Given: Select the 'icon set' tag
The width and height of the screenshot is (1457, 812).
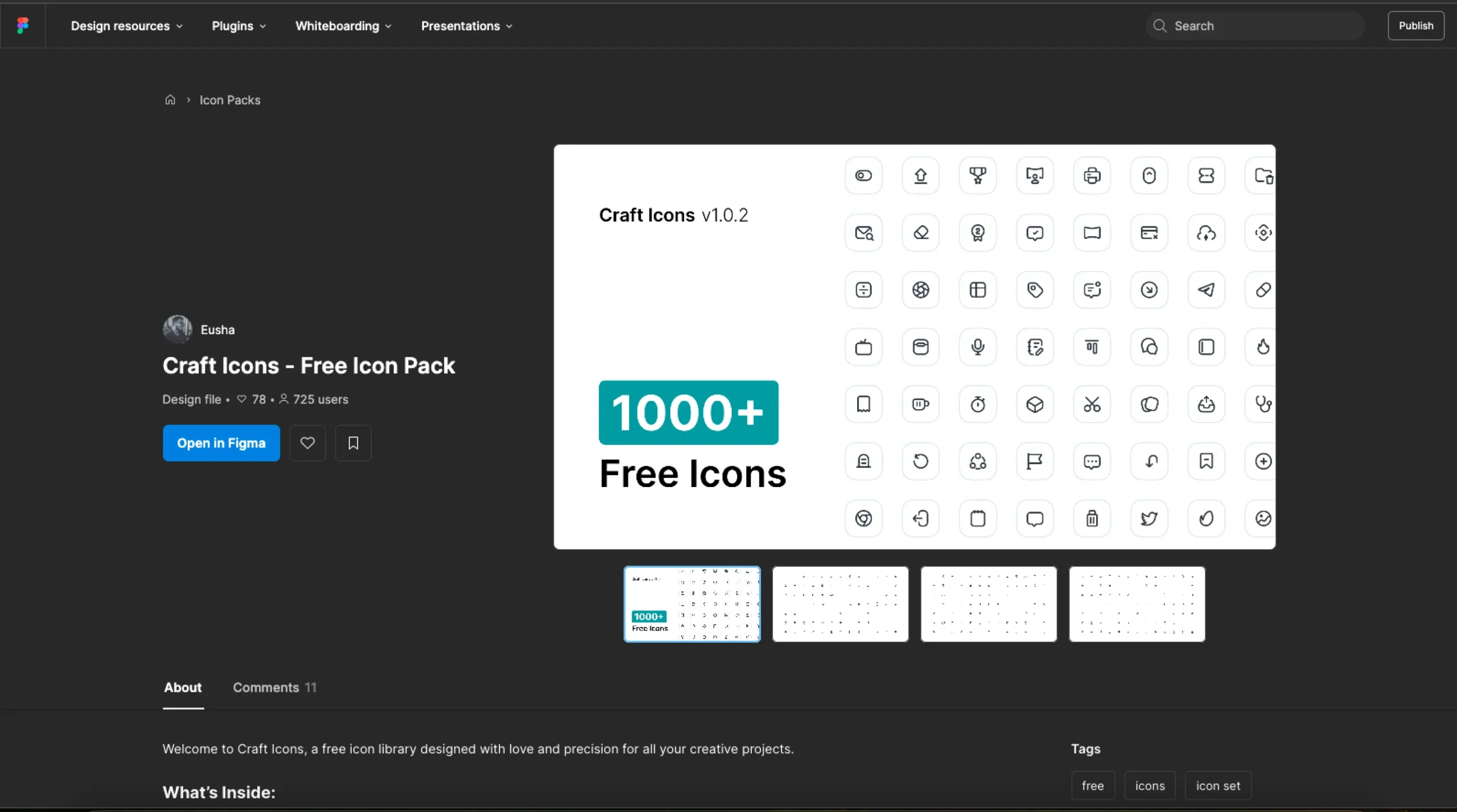Looking at the screenshot, I should point(1218,785).
